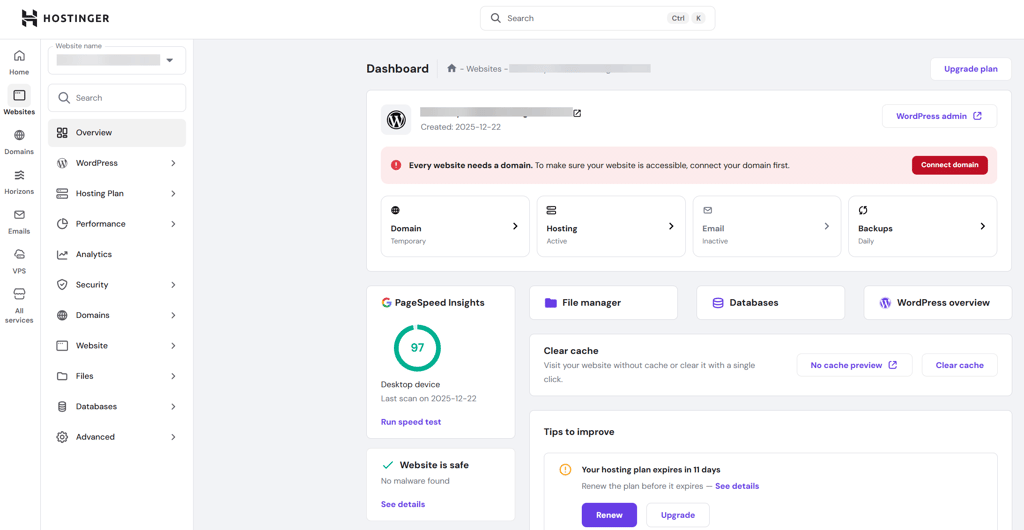Click the Google icon near PageSpeed Insights
1024x530 pixels.
pos(386,303)
